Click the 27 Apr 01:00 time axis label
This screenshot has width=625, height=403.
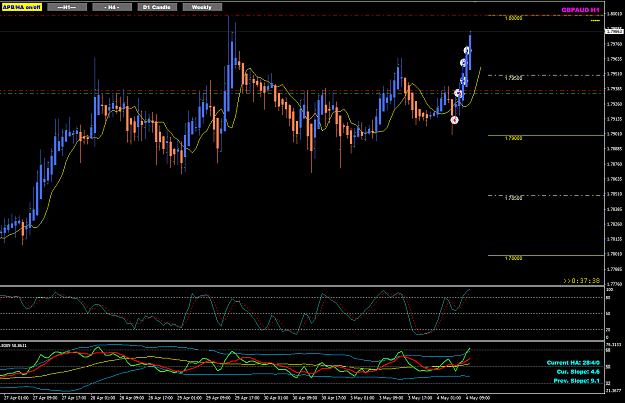click(x=16, y=398)
